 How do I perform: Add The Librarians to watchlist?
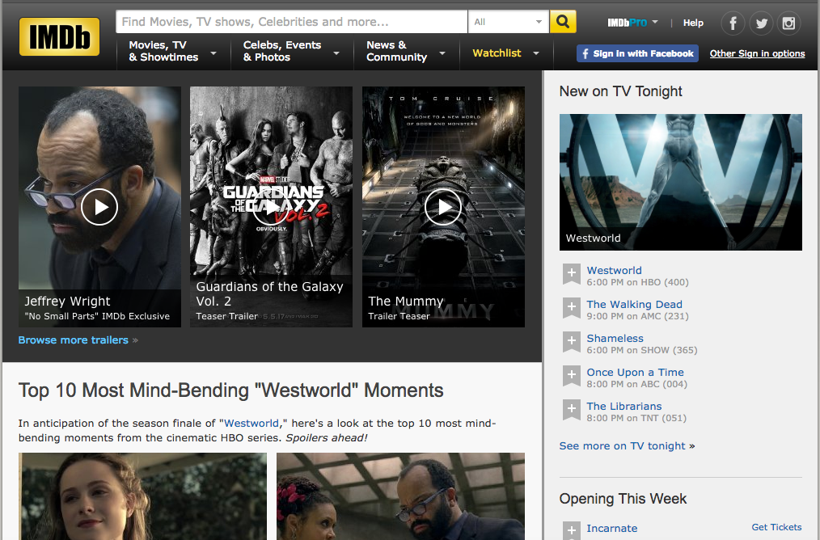pyautogui.click(x=572, y=410)
